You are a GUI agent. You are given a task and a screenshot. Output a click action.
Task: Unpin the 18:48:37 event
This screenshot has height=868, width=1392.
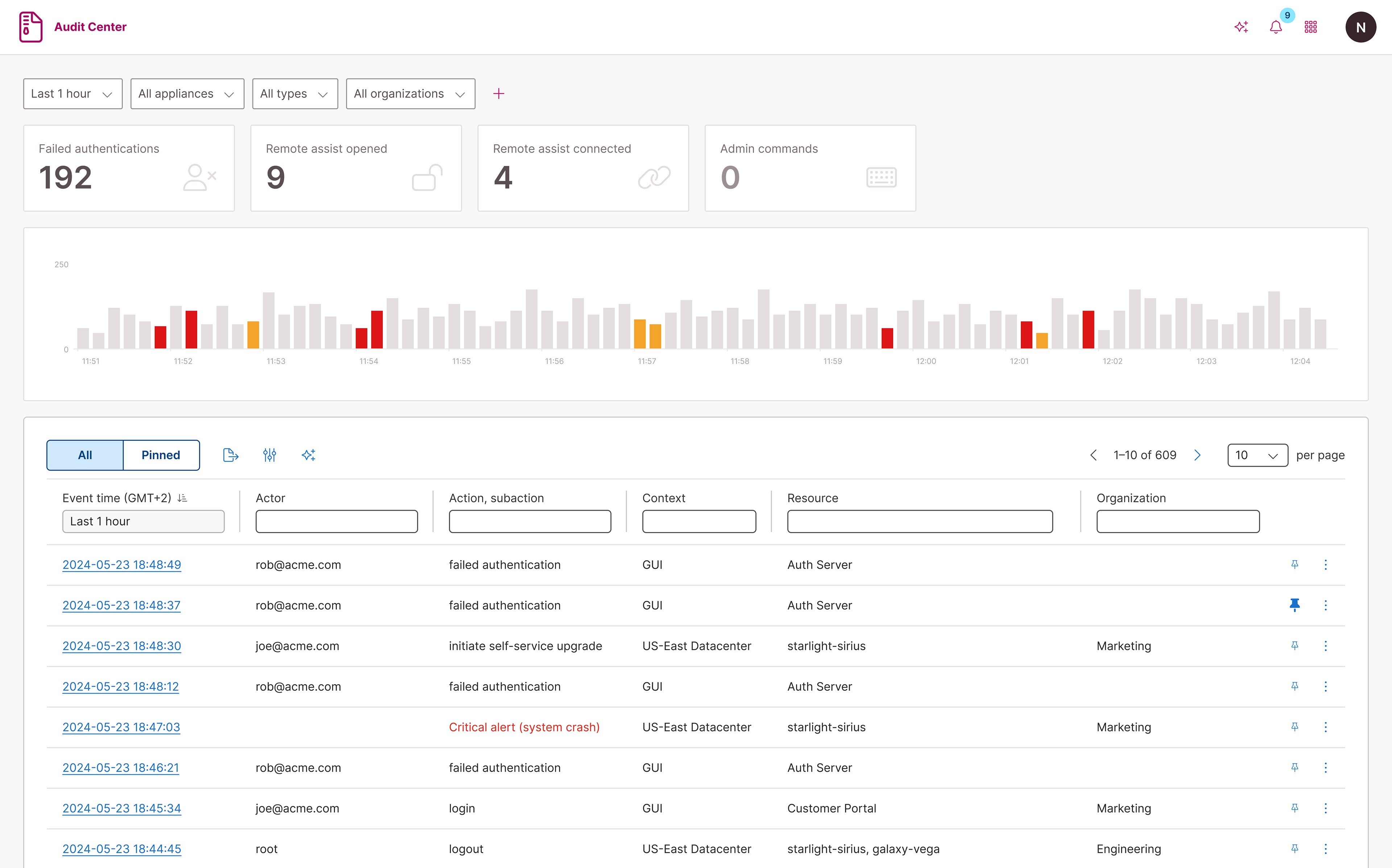1294,605
